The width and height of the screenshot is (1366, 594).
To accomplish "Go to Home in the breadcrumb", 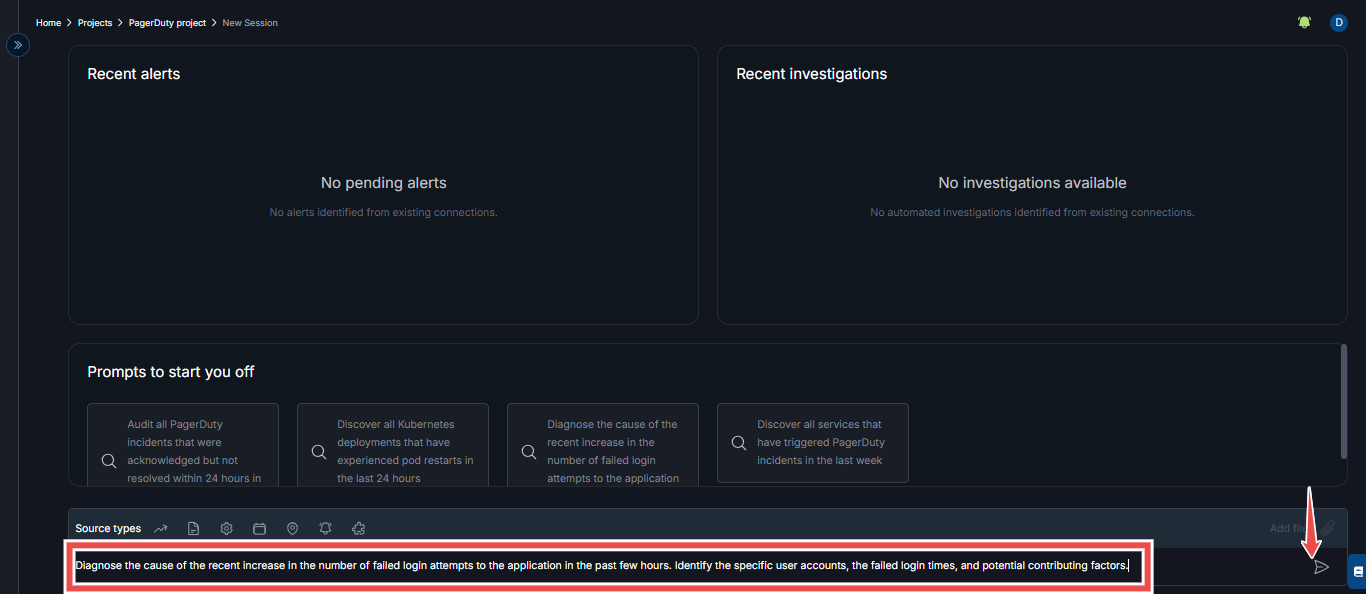I will point(48,23).
